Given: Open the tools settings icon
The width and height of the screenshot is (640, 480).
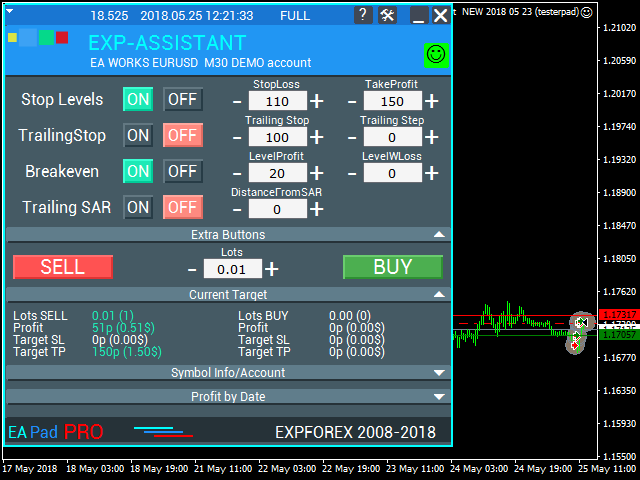Looking at the screenshot, I should [387, 16].
